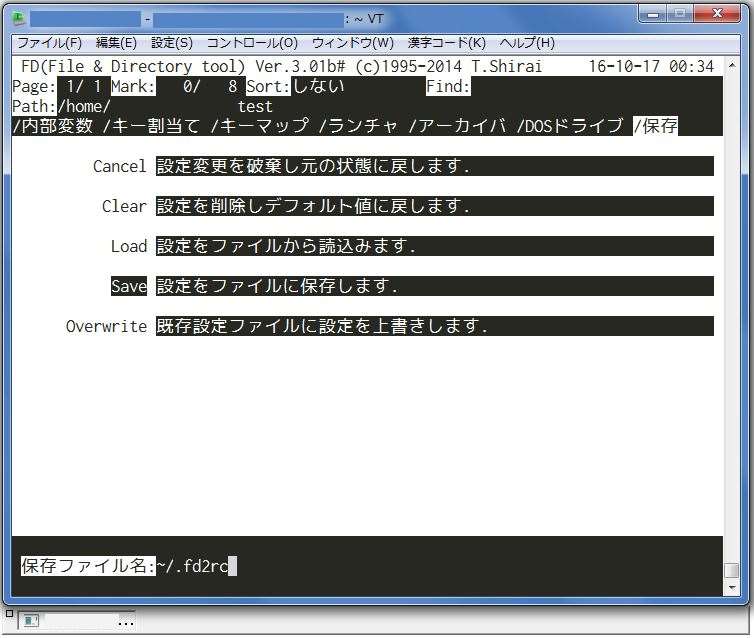This screenshot has width=754, height=638.
Task: Click the scrollbar up arrow
Action: 732,64
